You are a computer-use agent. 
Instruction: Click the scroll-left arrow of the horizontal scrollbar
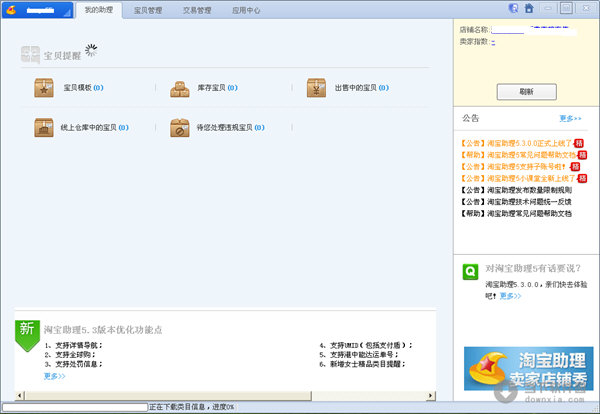click(20, 395)
